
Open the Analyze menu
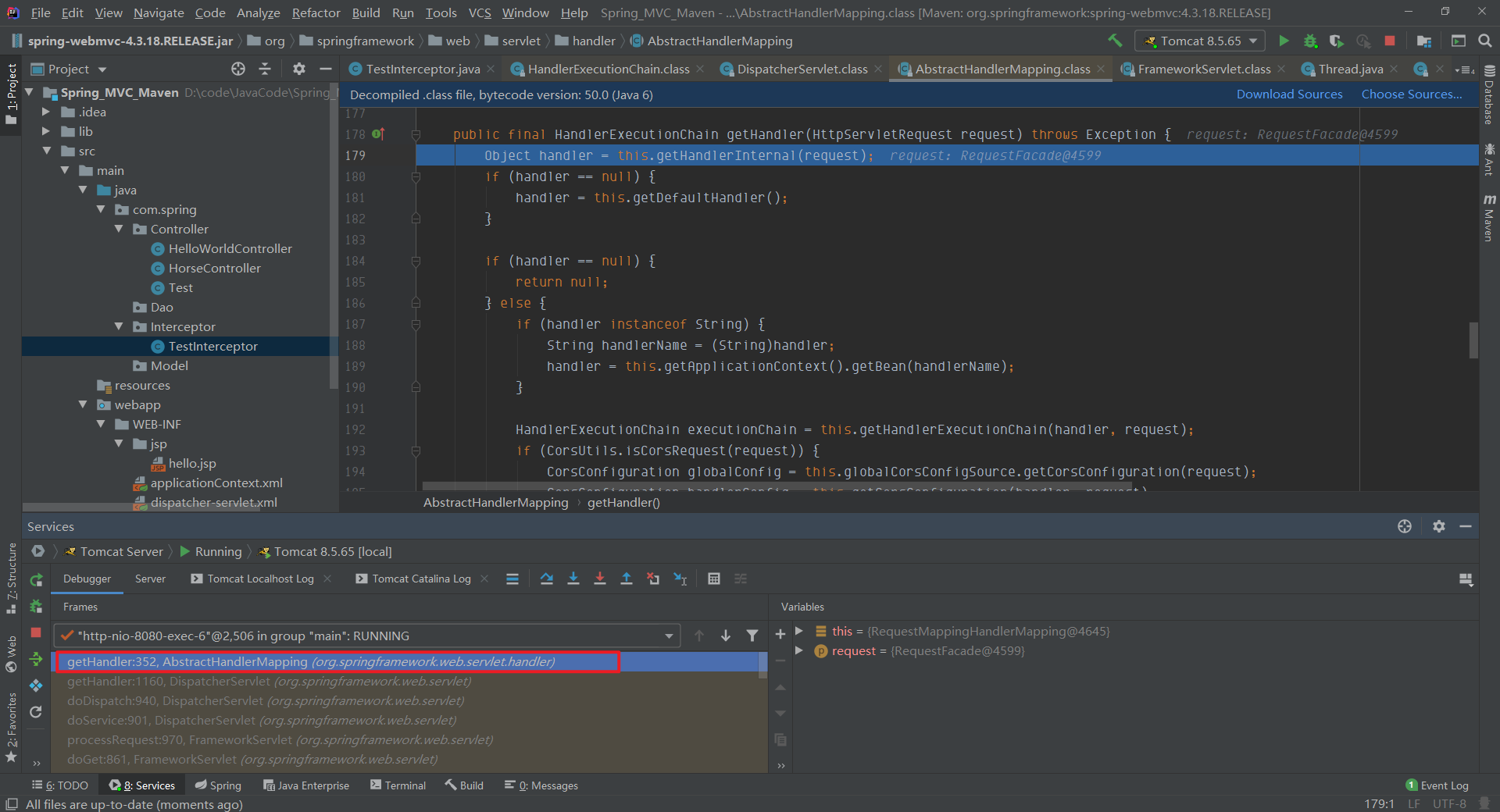(x=258, y=12)
